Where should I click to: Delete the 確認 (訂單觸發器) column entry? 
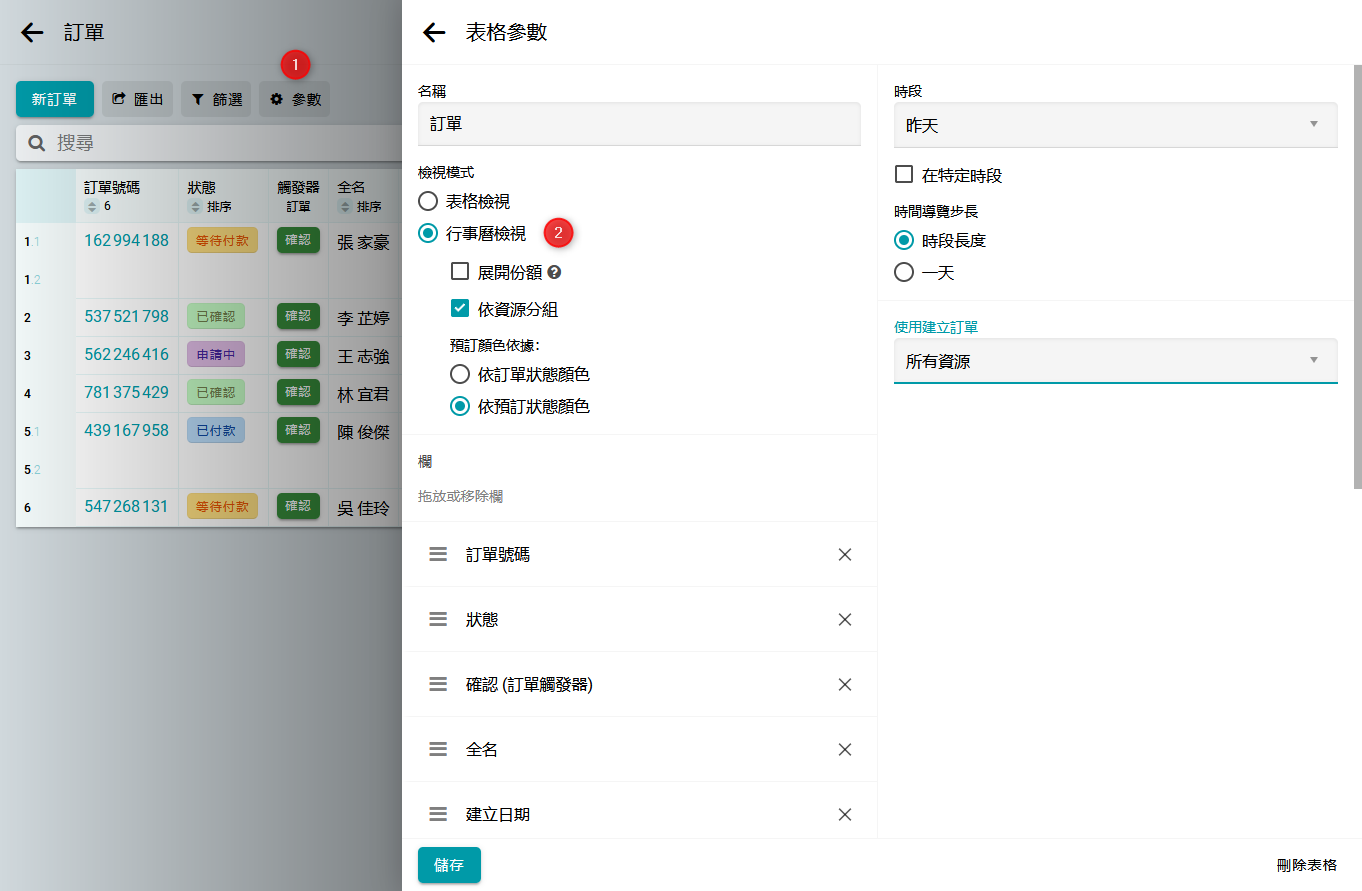click(845, 685)
